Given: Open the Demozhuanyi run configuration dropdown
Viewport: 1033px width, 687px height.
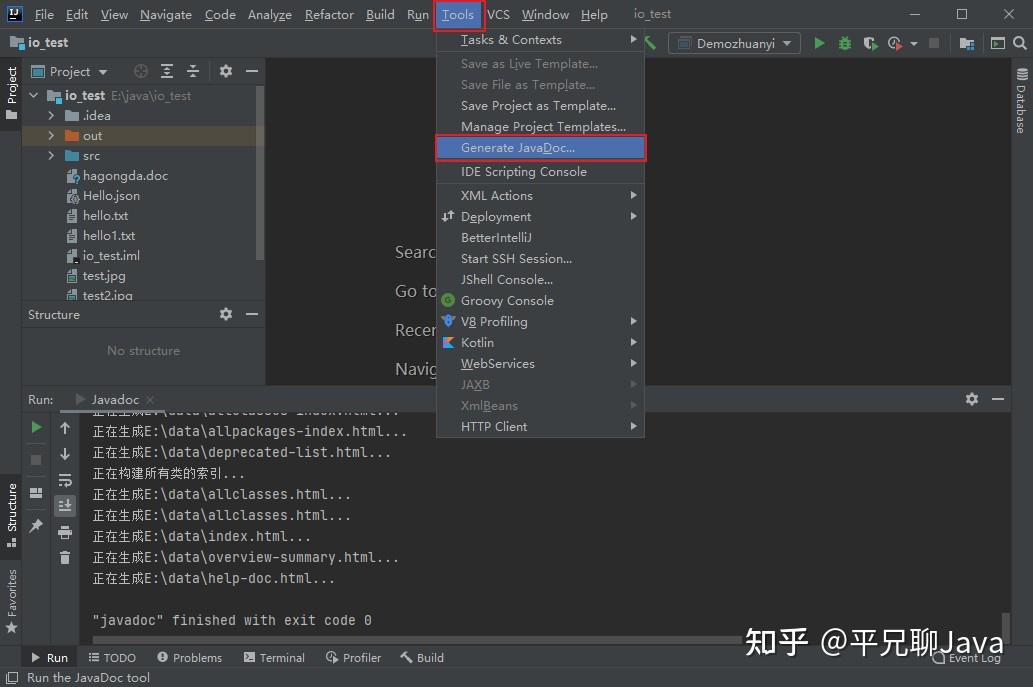Looking at the screenshot, I should pos(735,43).
